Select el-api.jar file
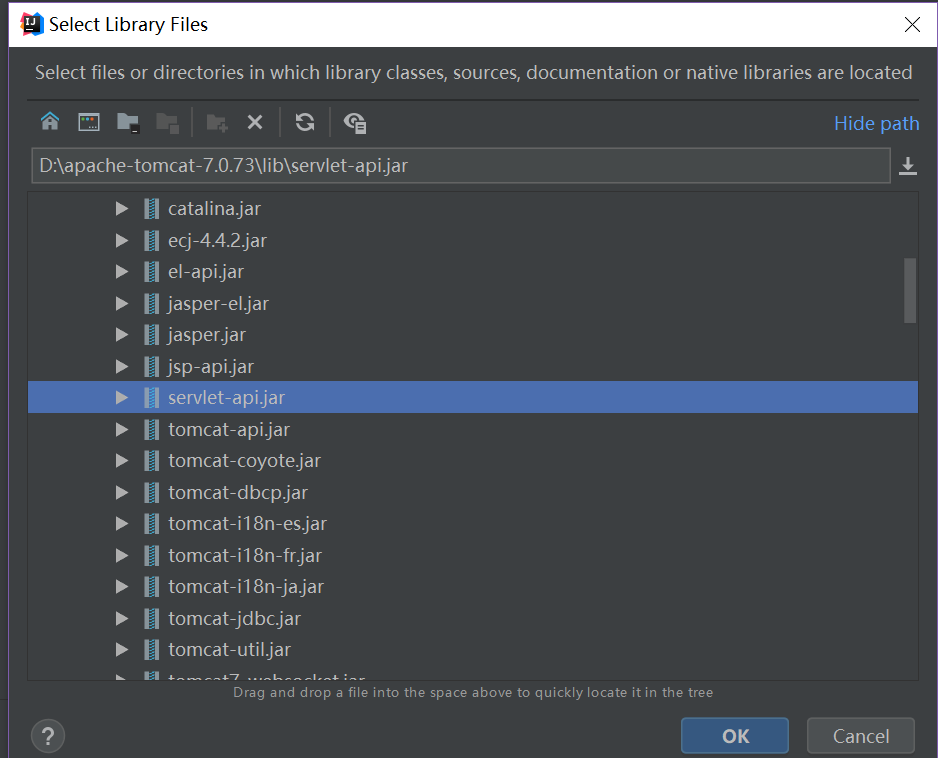 click(x=206, y=272)
